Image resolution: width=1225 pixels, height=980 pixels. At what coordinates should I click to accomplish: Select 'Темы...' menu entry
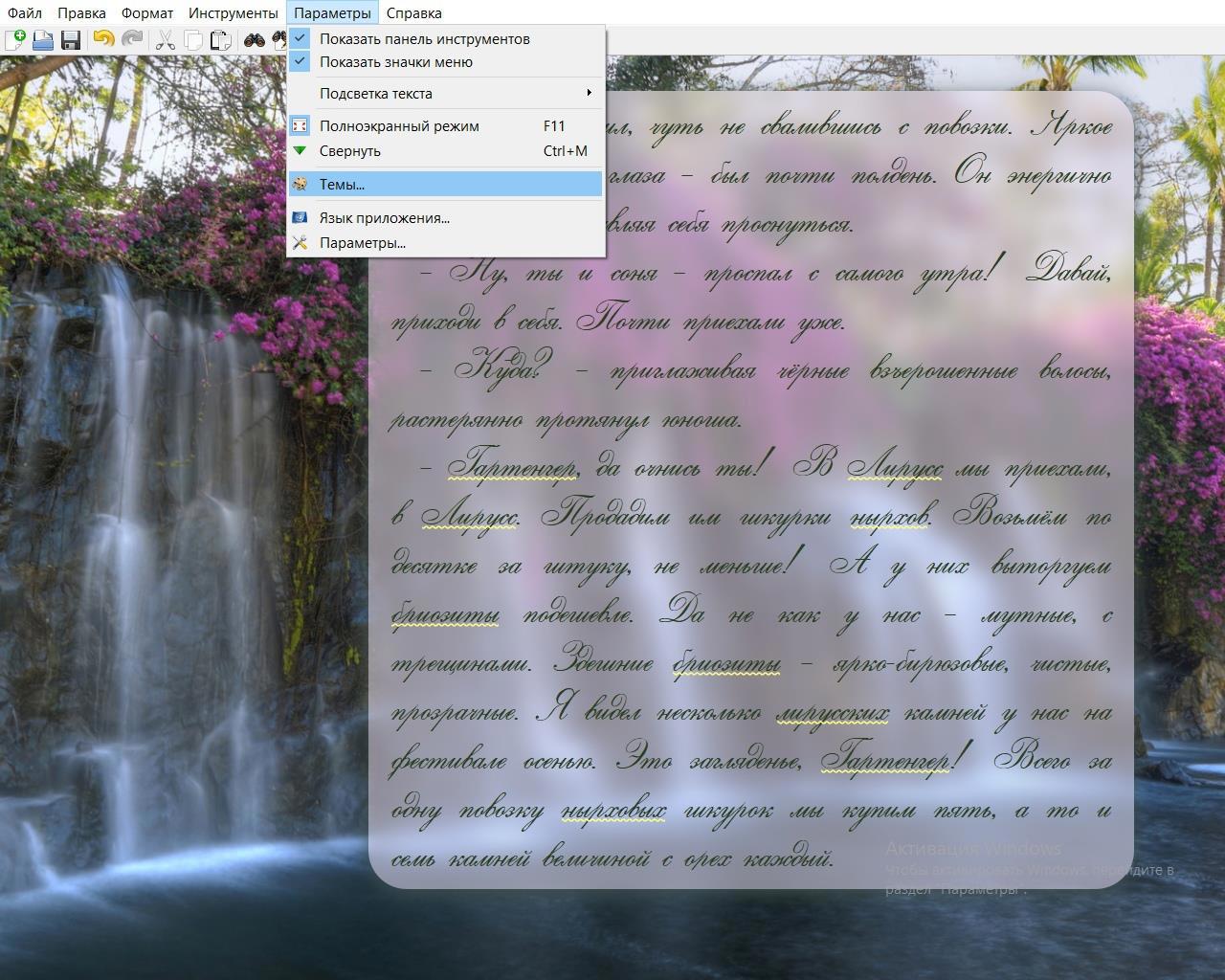[342, 185]
